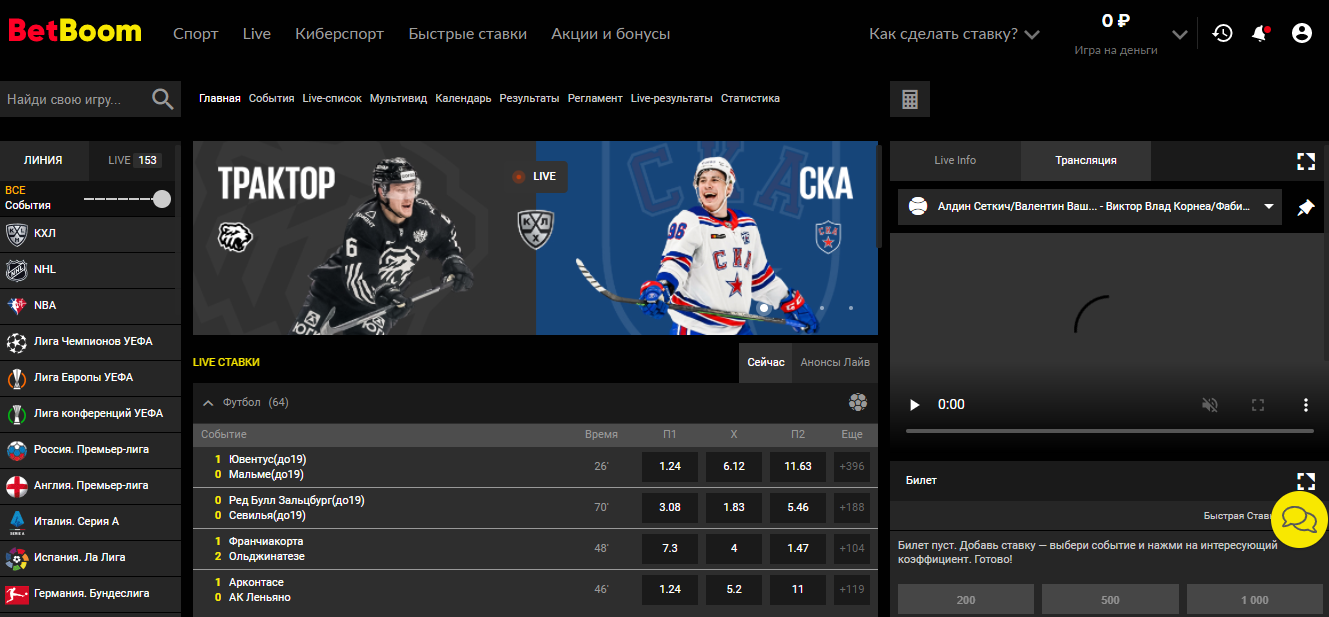Toggle Быстрая Ставка option
This screenshot has height=617, width=1329.
[x=1238, y=517]
